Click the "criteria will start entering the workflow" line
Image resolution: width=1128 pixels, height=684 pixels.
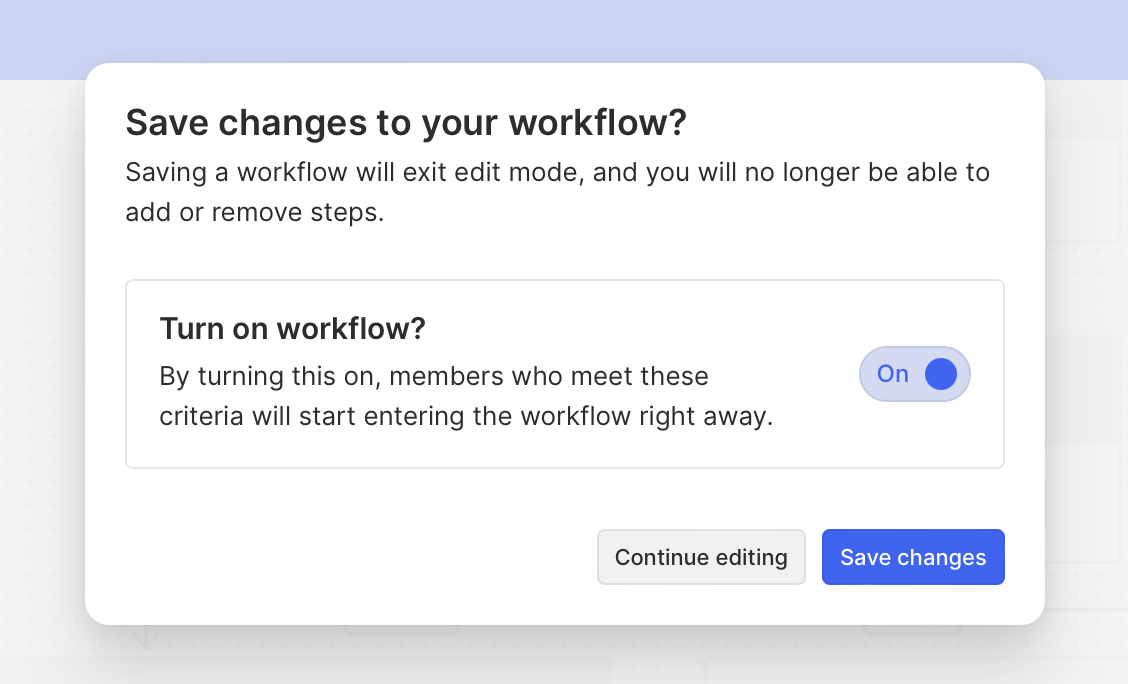click(466, 417)
